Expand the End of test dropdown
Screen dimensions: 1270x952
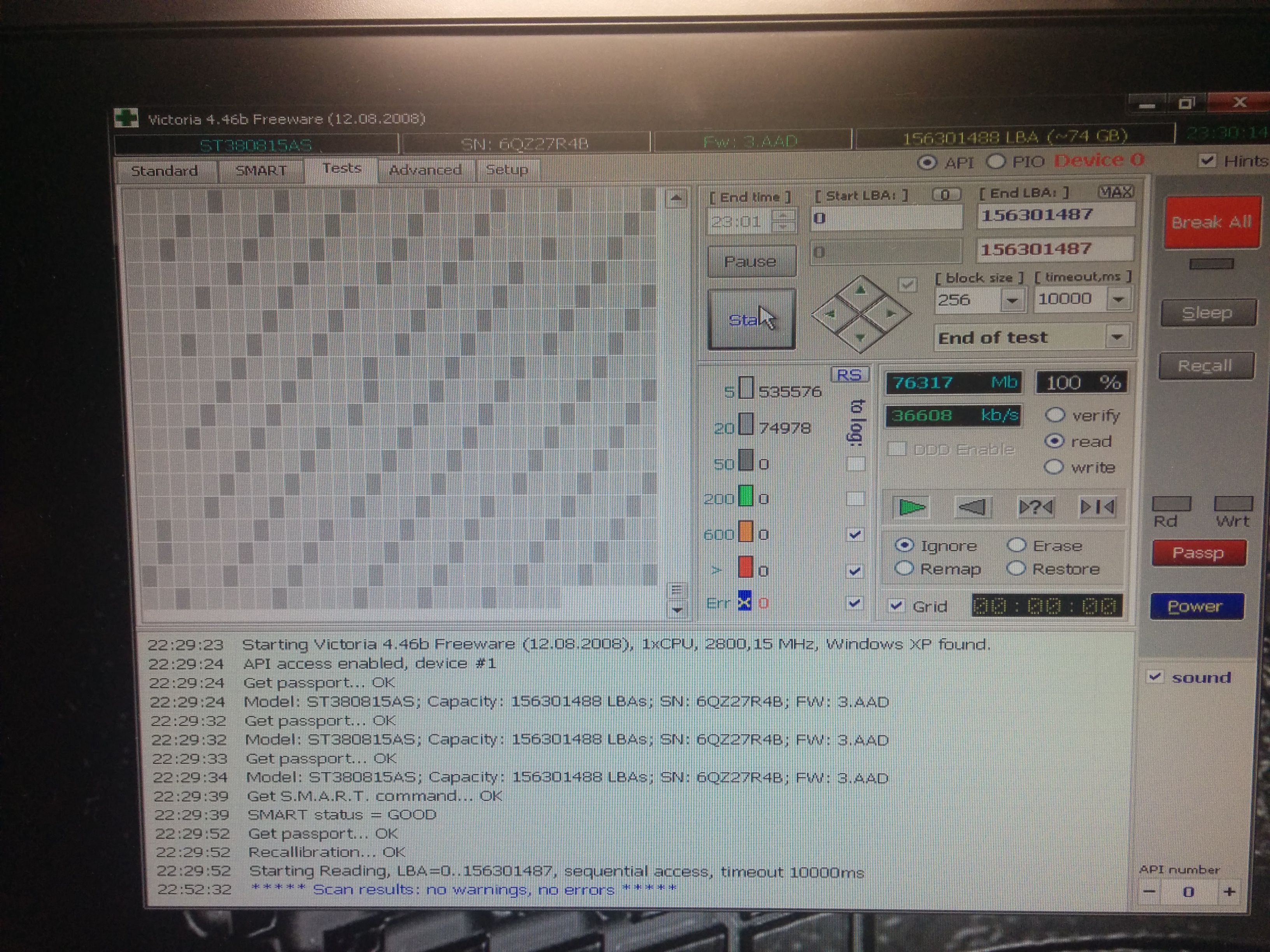(1117, 337)
